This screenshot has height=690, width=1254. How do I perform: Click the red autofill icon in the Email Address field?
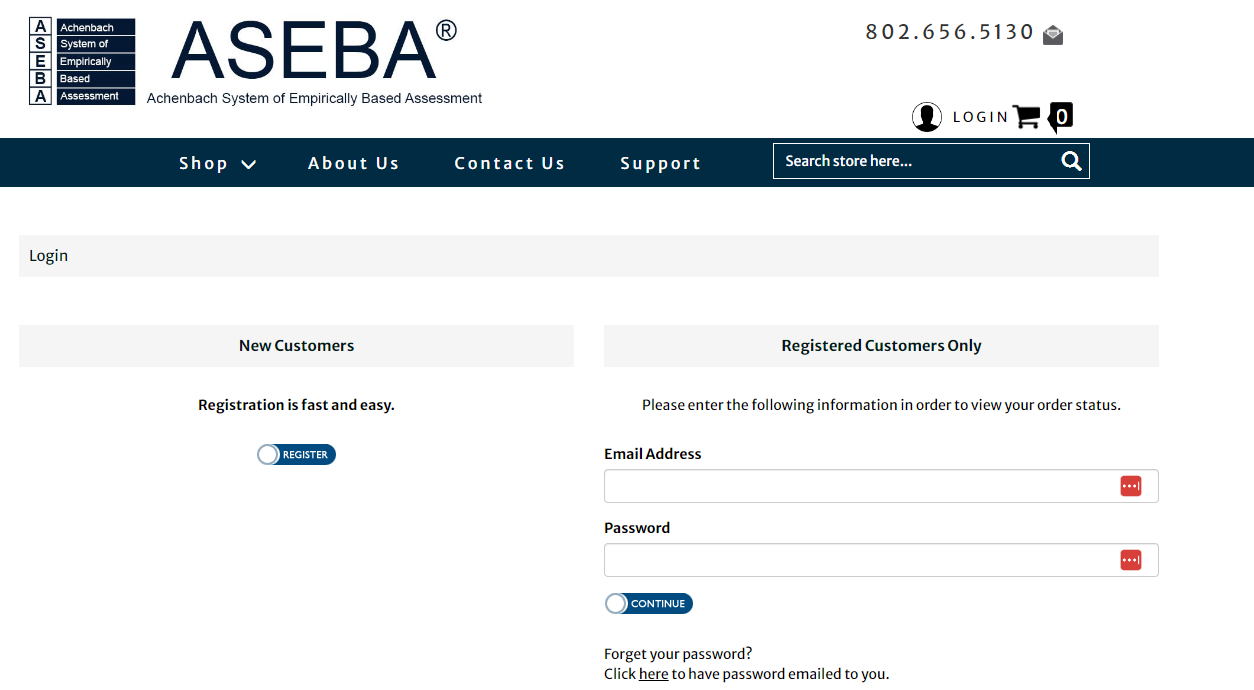(x=1131, y=486)
